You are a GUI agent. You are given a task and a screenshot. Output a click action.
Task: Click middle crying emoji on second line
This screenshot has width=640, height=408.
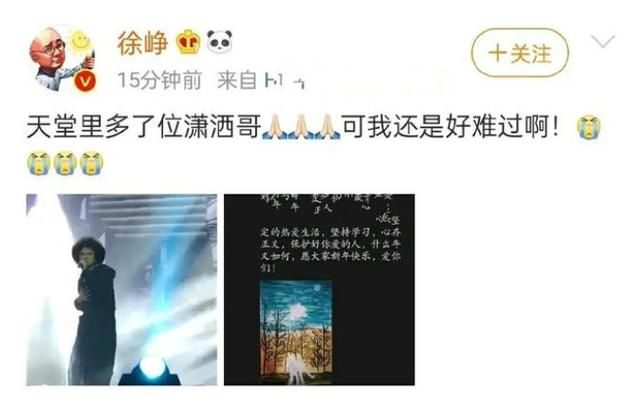click(65, 163)
